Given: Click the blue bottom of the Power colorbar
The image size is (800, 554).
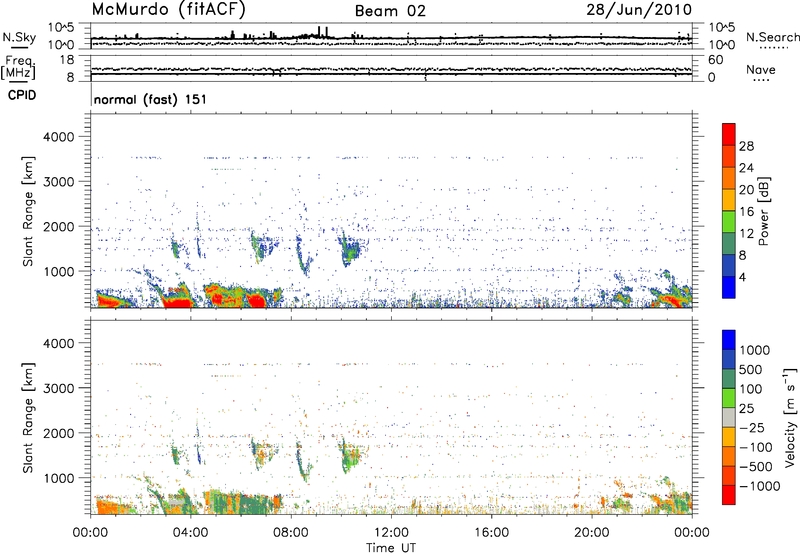Looking at the screenshot, I should point(729,287).
